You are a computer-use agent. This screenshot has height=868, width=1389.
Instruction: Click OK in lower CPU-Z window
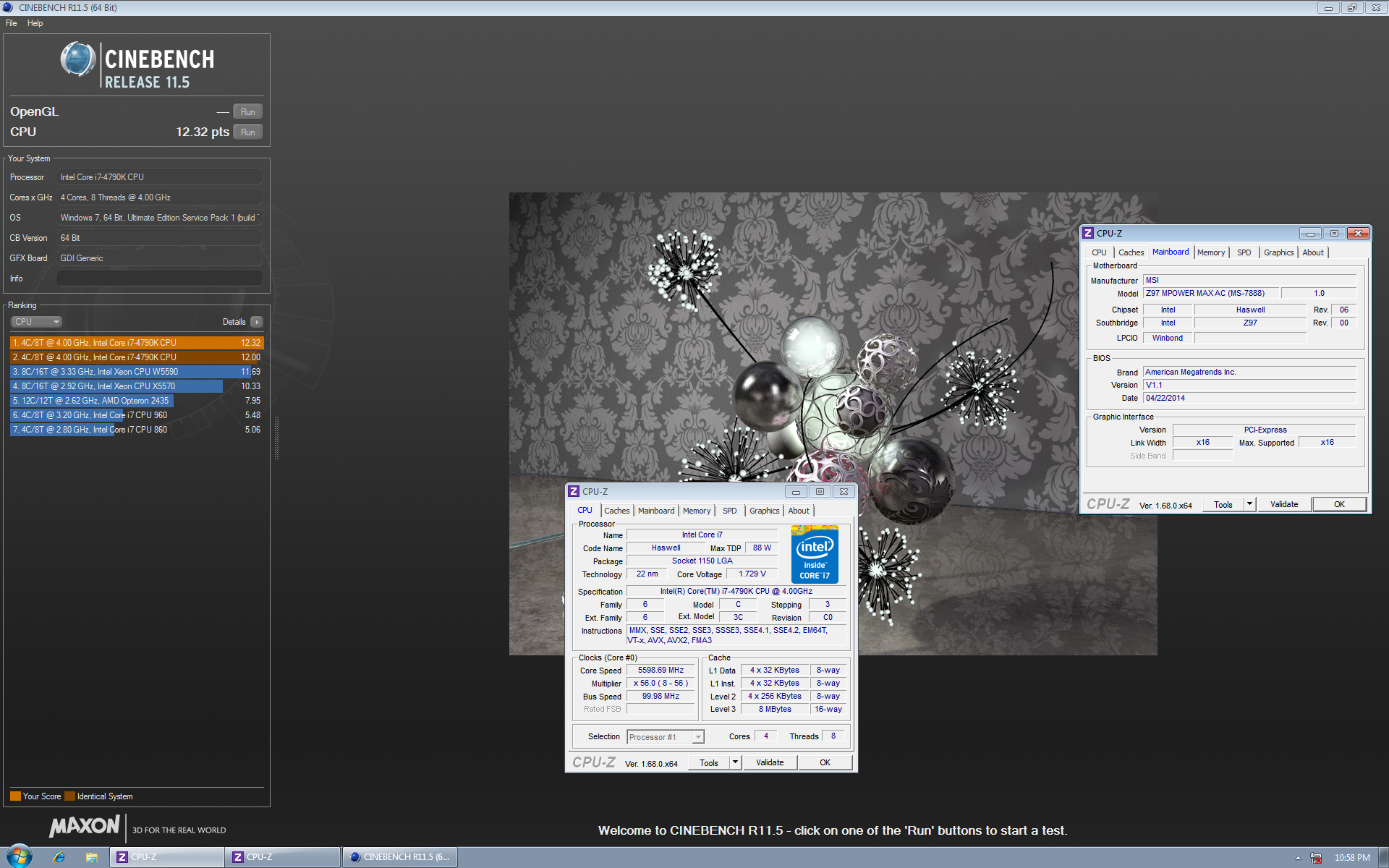click(x=825, y=762)
